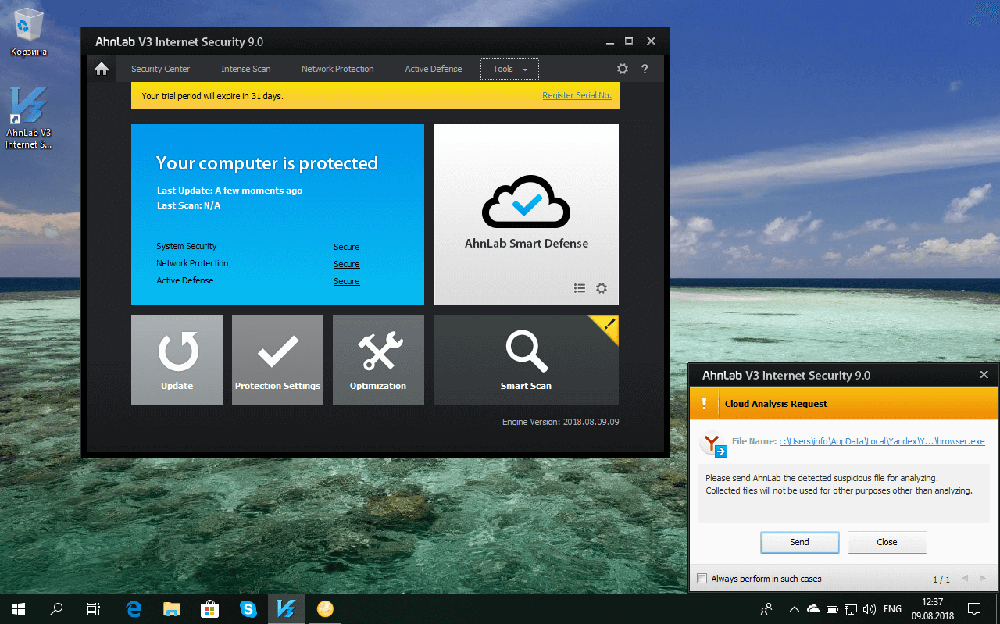Show hidden system tray icons
The height and width of the screenshot is (624, 1000).
tap(794, 608)
